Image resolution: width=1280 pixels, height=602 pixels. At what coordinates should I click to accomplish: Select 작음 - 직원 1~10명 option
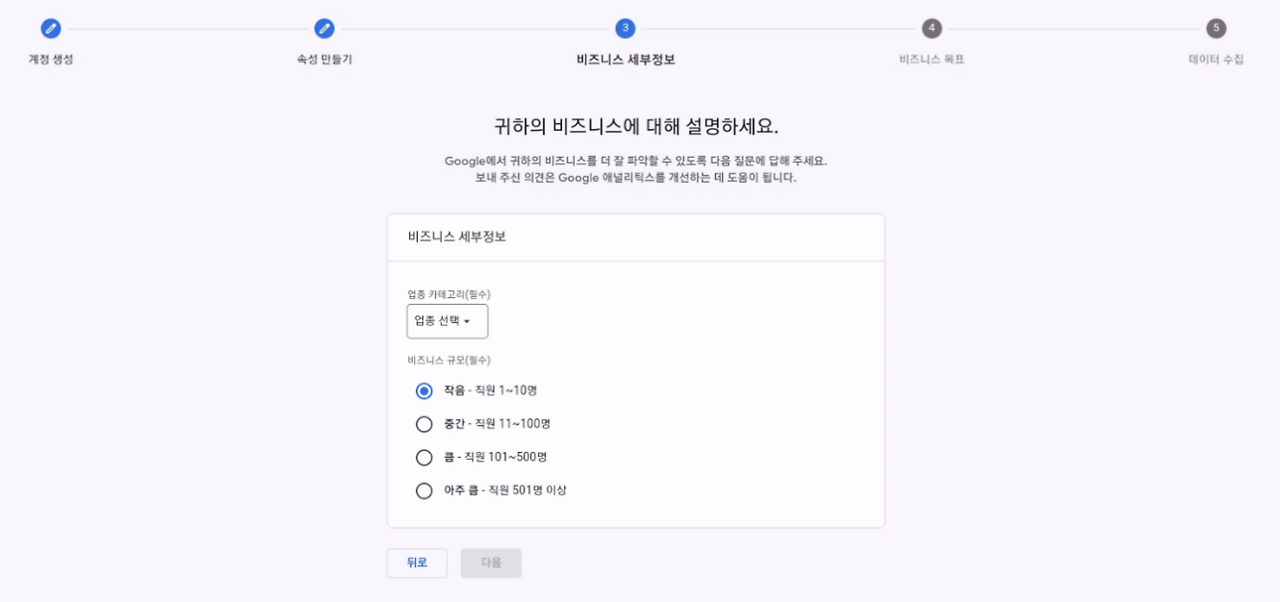(x=424, y=390)
